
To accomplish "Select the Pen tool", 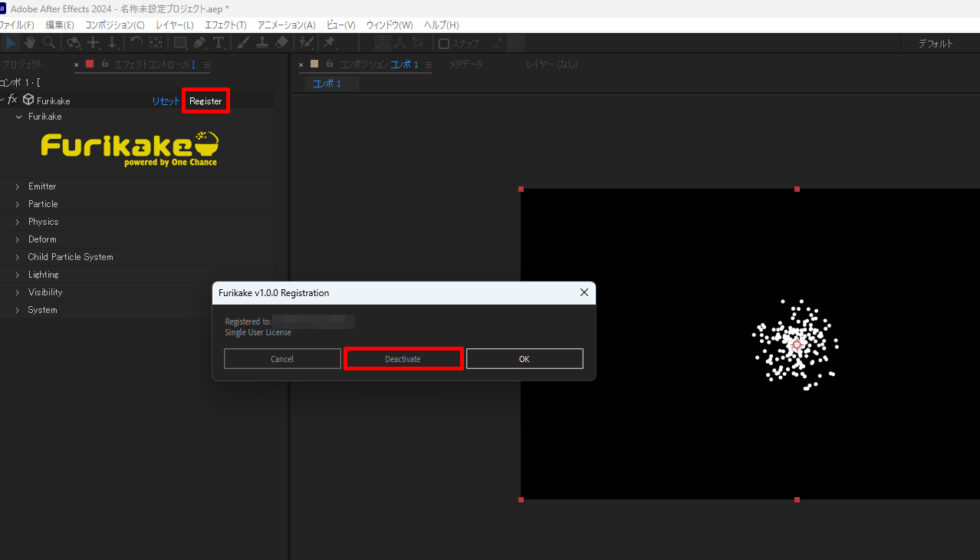I will [x=199, y=42].
